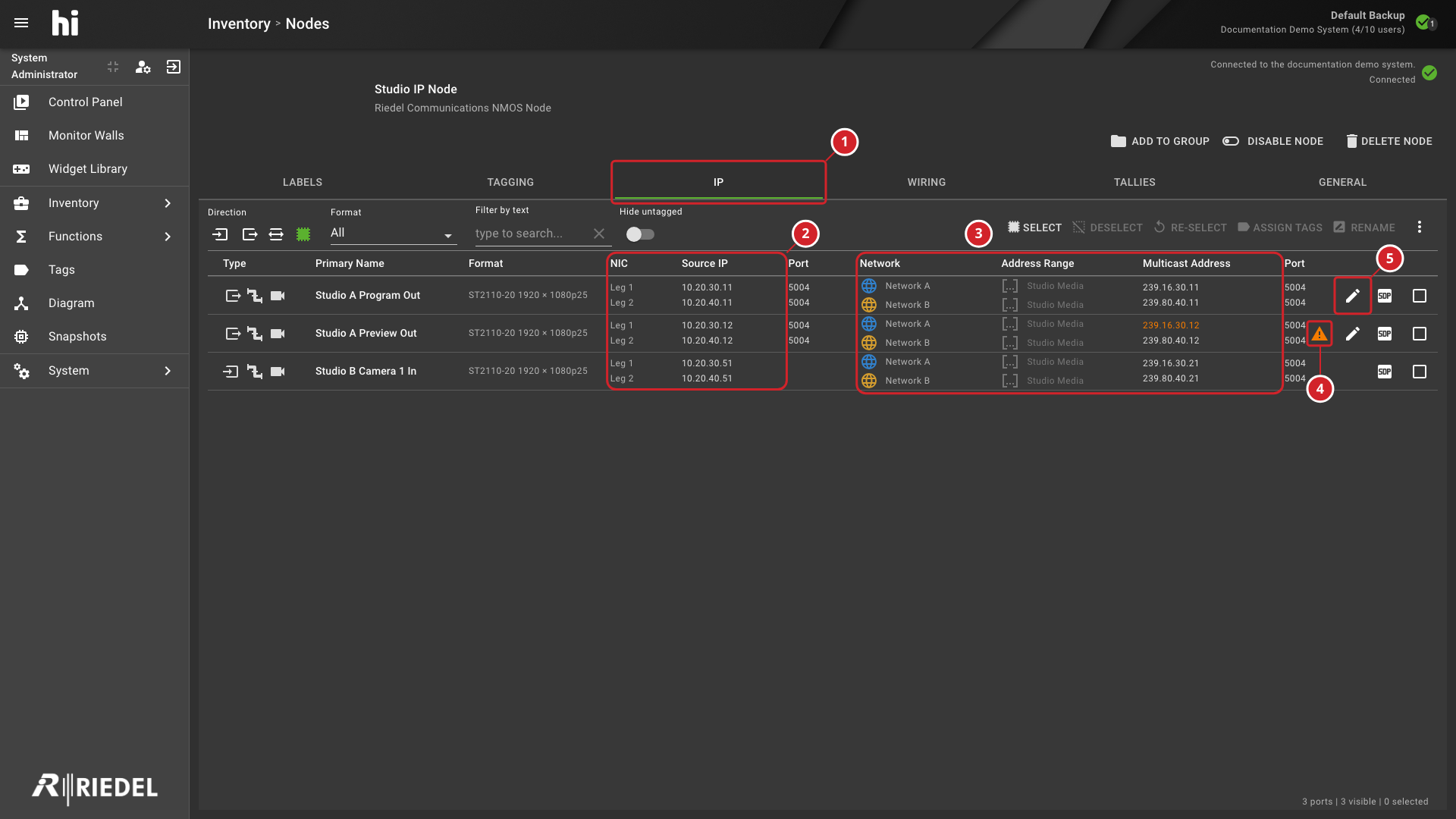The image size is (1456, 819).
Task: Sort by the Primary Name column header
Action: (x=350, y=263)
